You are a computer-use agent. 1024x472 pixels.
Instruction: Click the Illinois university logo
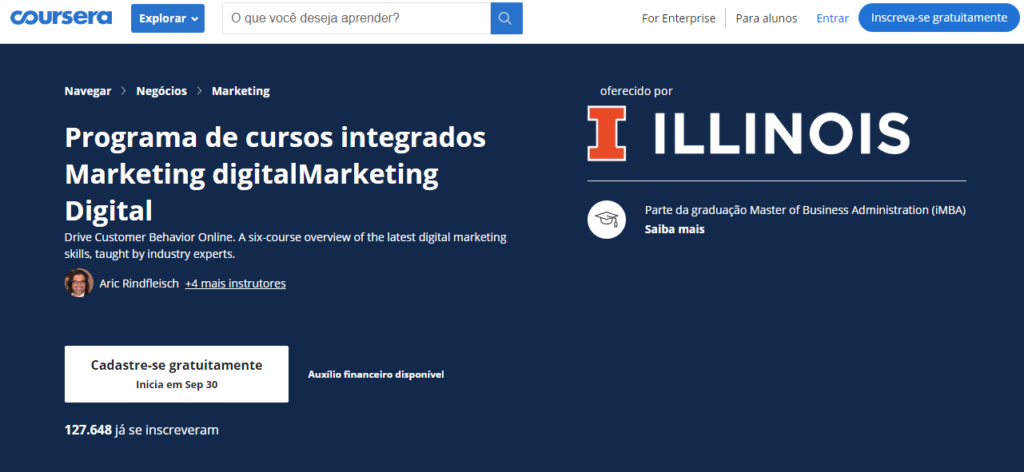748,134
